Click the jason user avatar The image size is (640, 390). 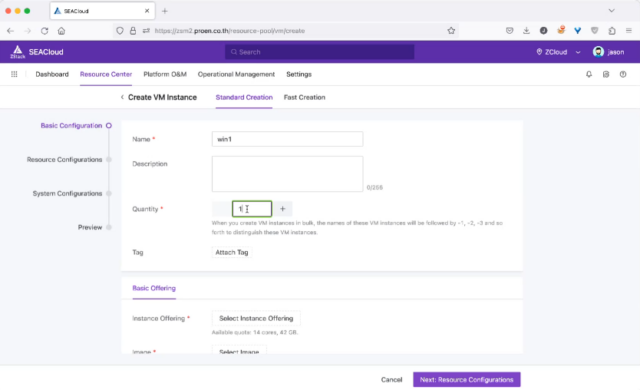coord(598,52)
